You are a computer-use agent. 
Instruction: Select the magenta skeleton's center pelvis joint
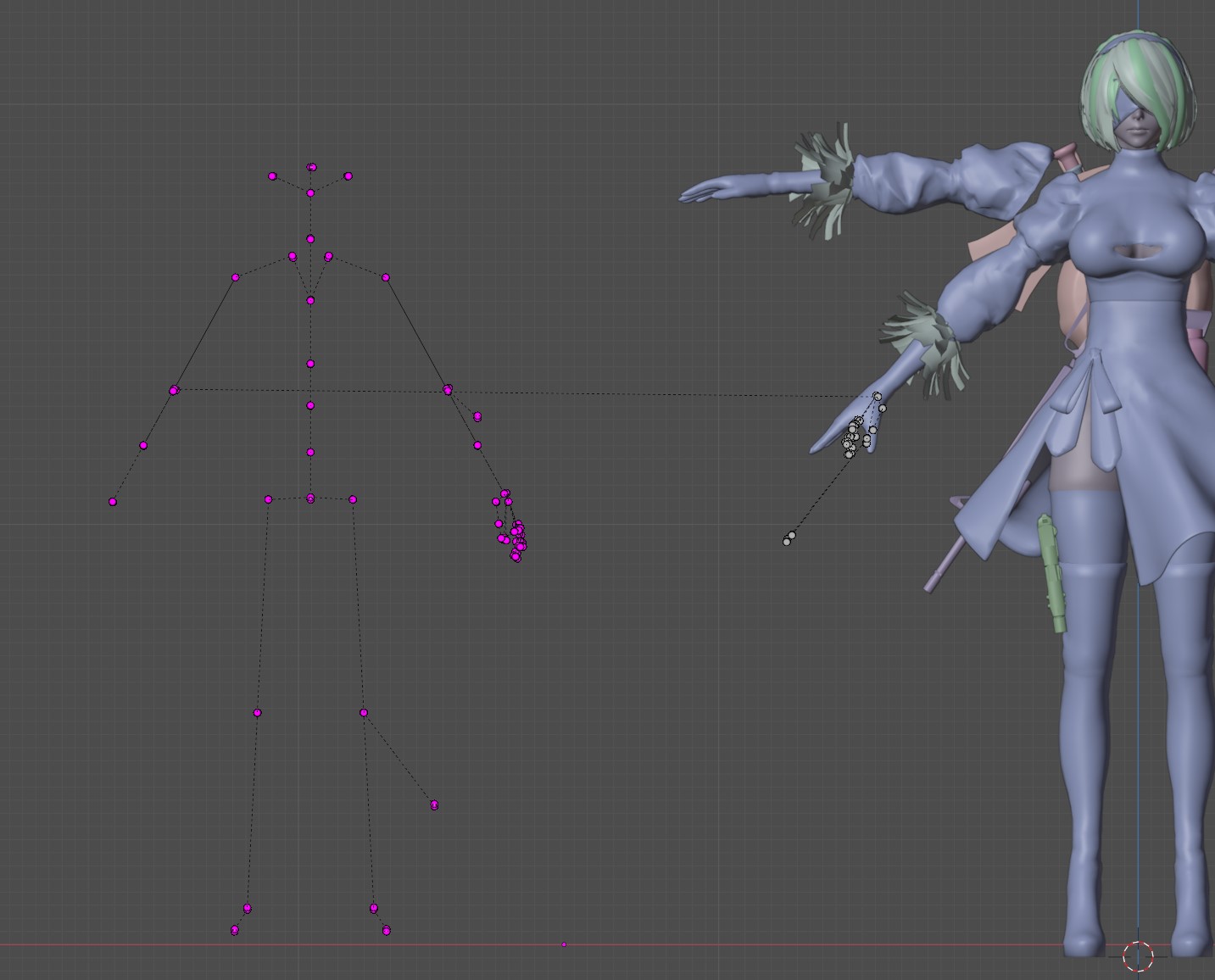(310, 498)
